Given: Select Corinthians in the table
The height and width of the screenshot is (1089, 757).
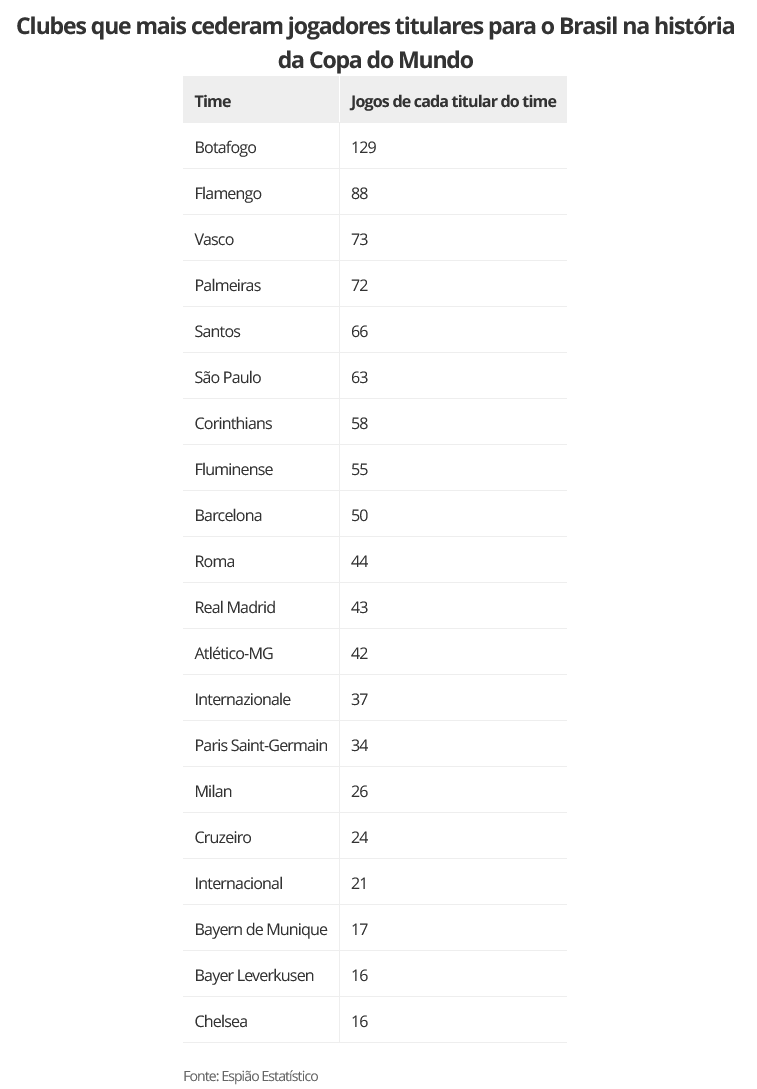Looking at the screenshot, I should click(233, 423).
